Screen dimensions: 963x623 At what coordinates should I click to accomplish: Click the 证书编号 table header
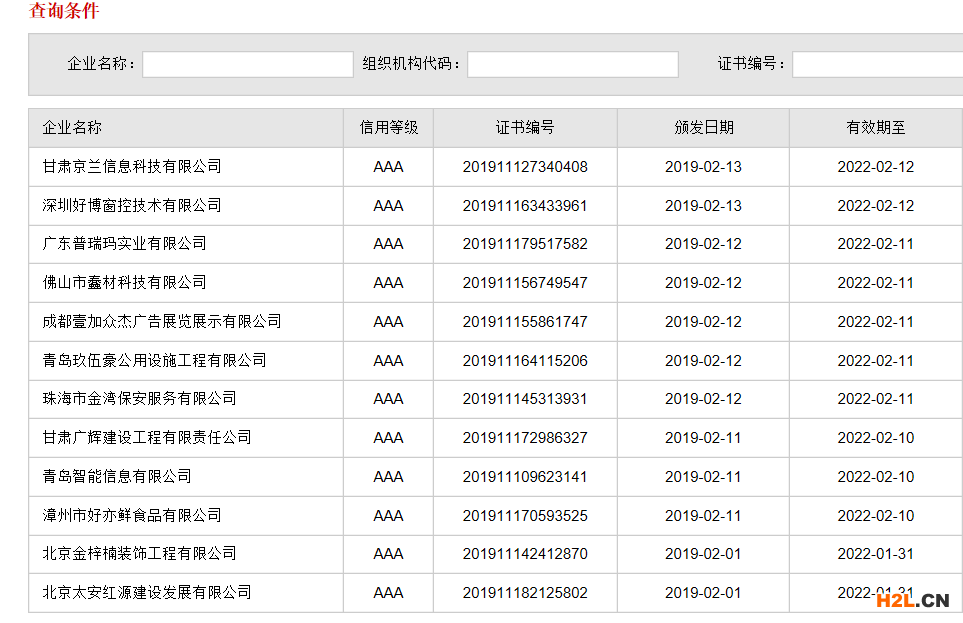click(x=525, y=128)
